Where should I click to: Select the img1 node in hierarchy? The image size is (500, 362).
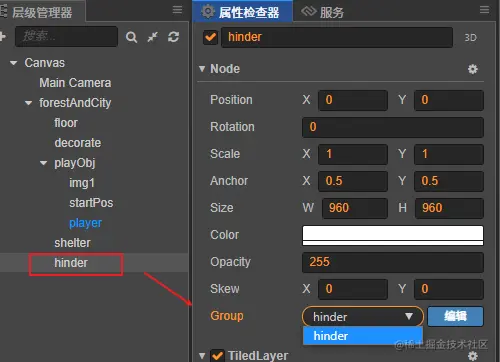(x=82, y=183)
